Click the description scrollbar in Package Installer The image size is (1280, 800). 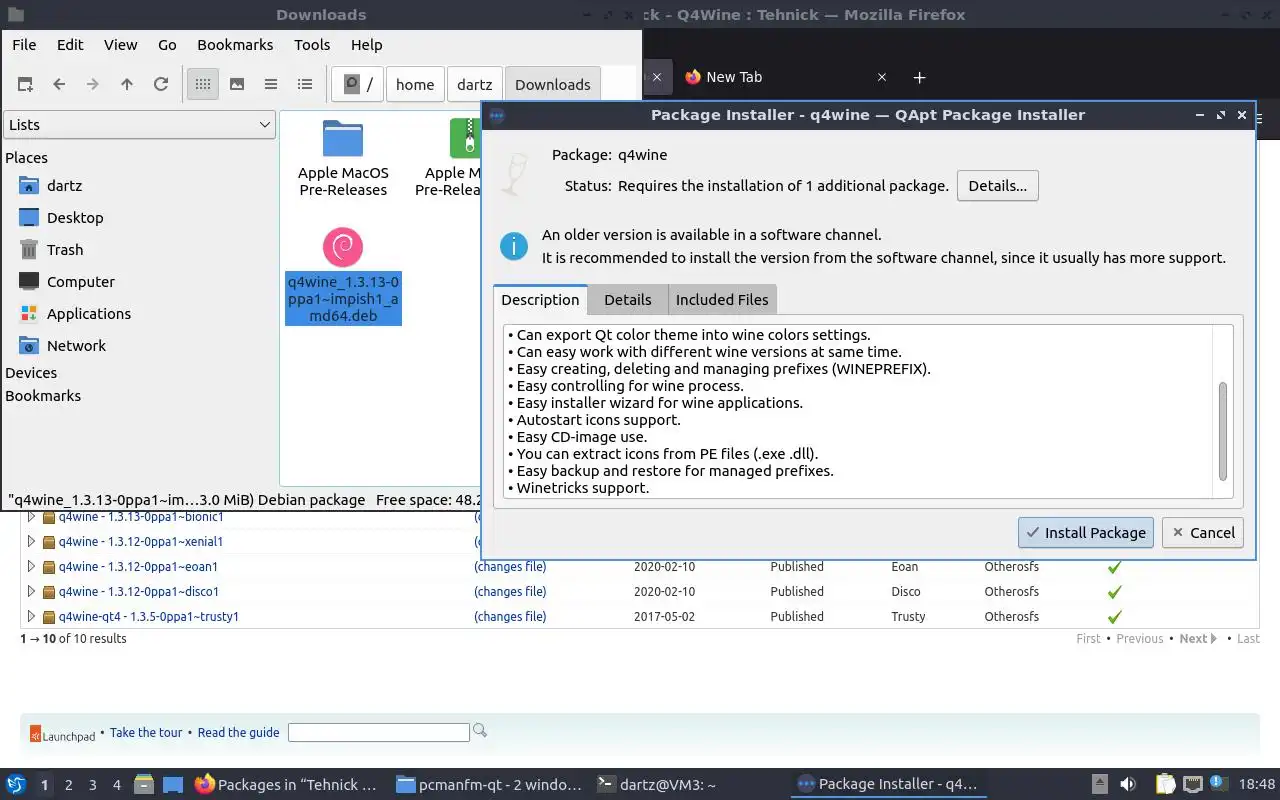tap(1222, 431)
